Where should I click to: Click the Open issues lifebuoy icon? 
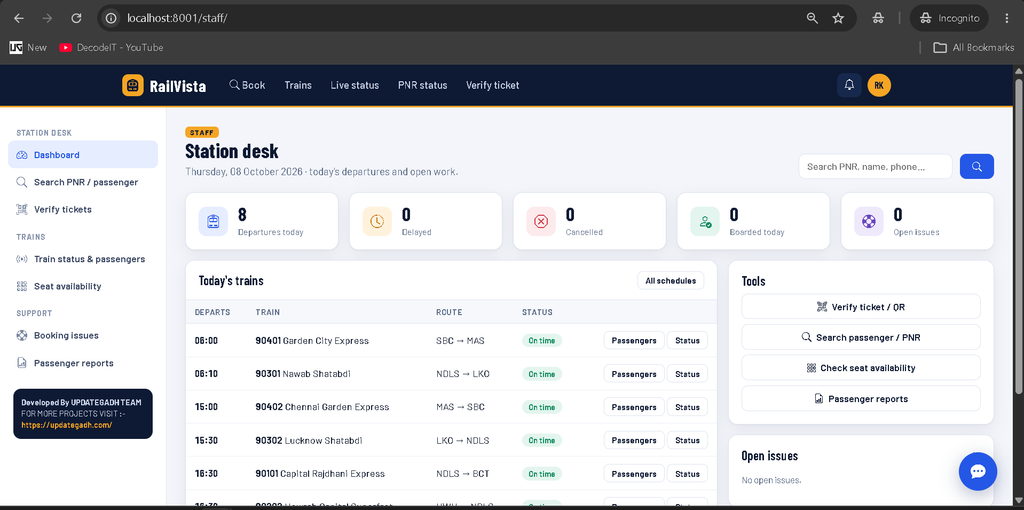point(869,221)
